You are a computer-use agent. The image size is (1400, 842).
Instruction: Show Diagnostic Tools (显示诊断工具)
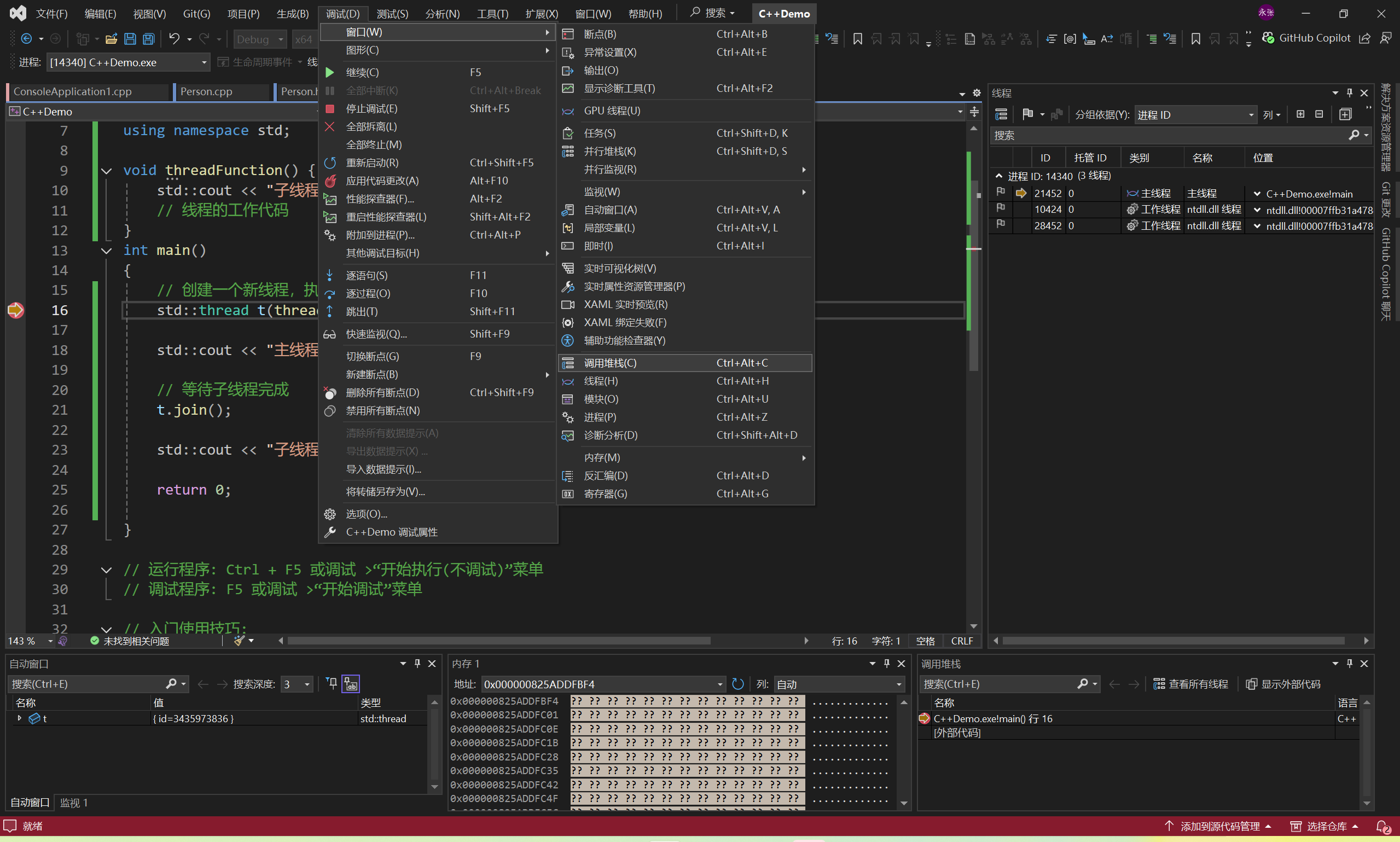(686, 89)
